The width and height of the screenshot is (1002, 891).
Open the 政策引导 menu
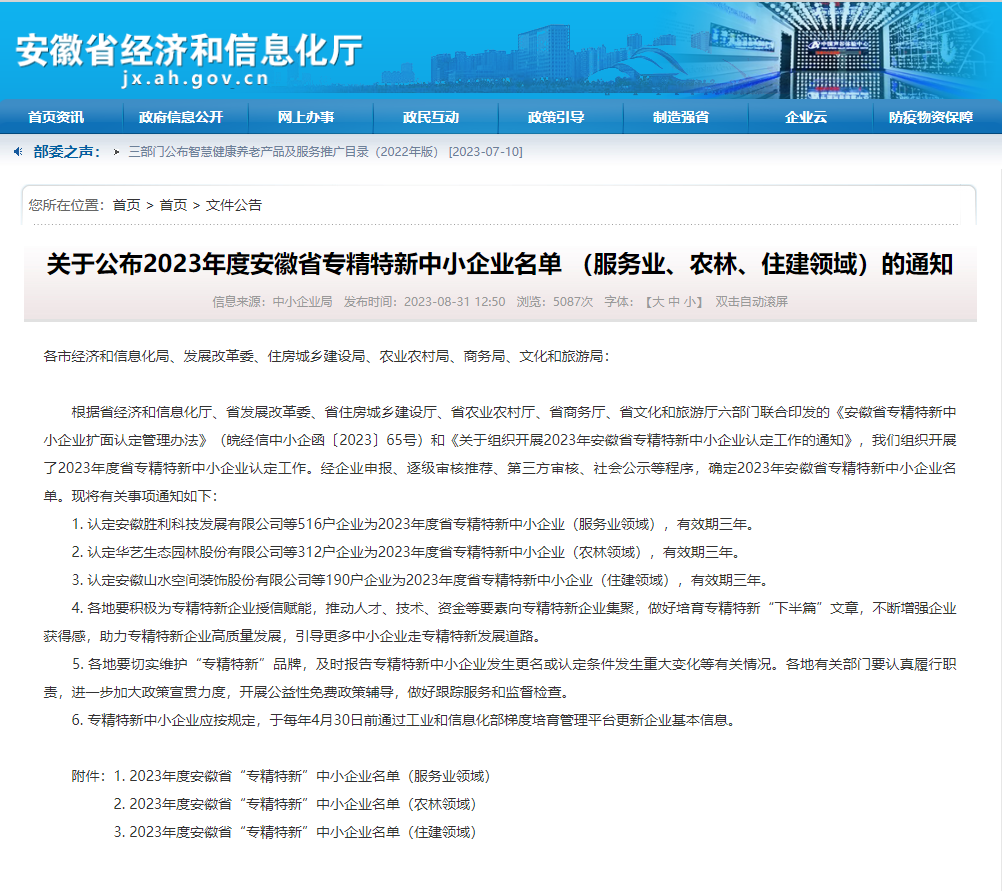(x=556, y=117)
